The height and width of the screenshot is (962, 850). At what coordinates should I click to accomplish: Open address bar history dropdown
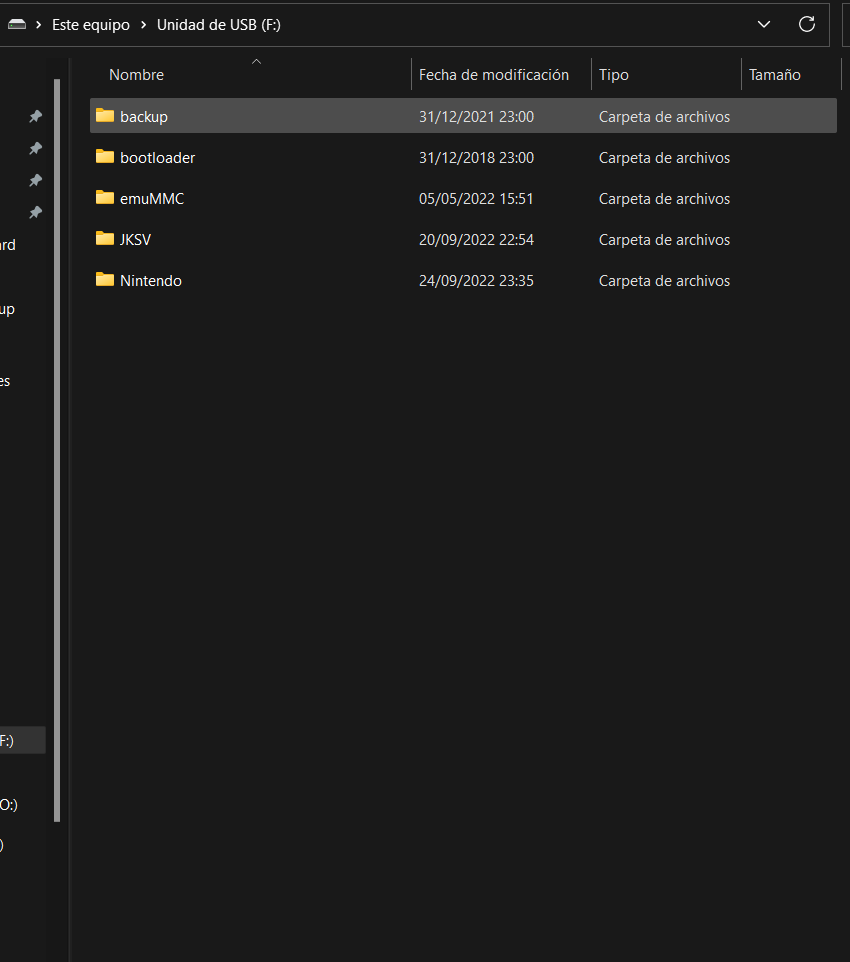click(763, 25)
